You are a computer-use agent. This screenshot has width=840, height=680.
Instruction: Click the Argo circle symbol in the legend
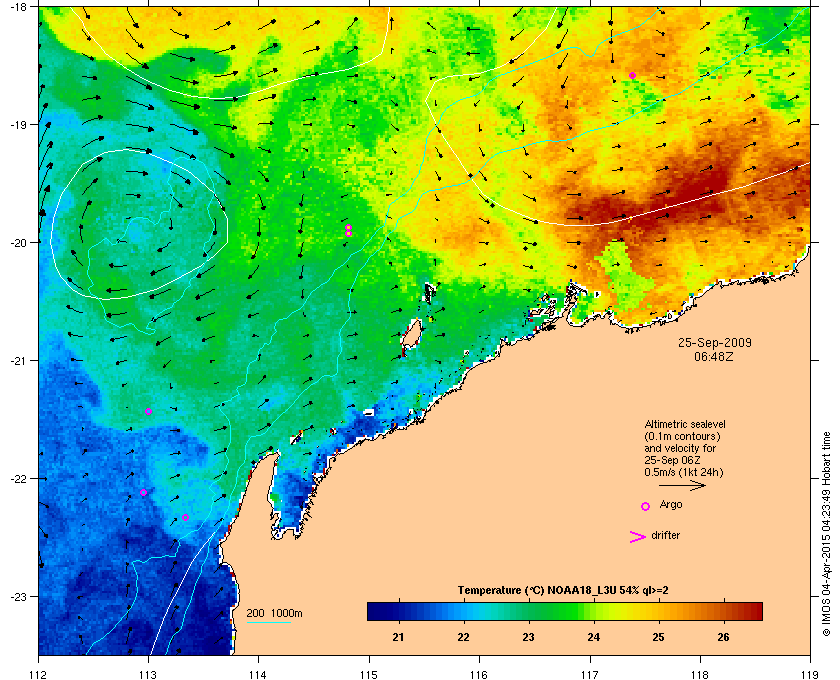click(x=646, y=506)
